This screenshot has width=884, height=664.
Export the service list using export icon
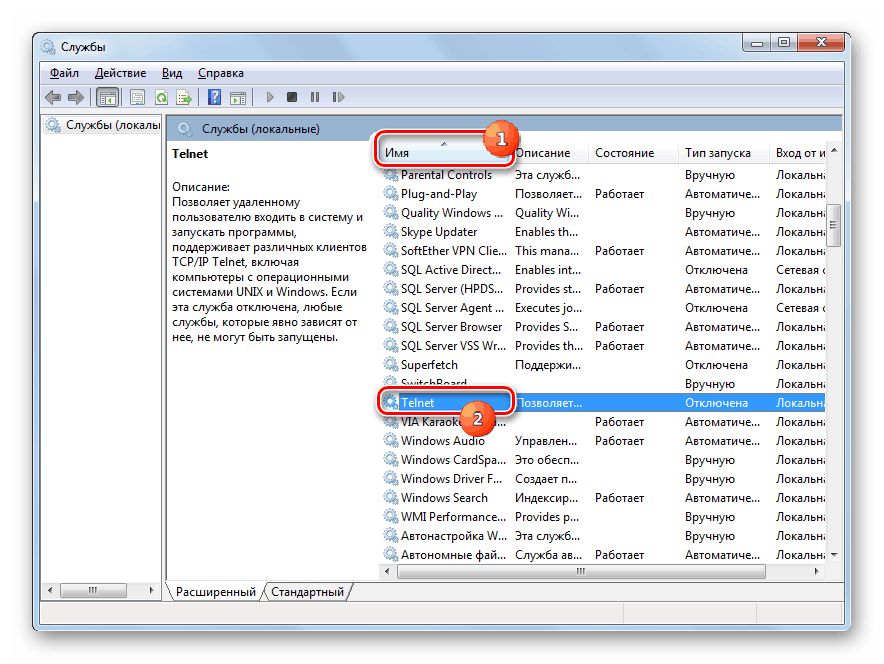click(x=185, y=97)
